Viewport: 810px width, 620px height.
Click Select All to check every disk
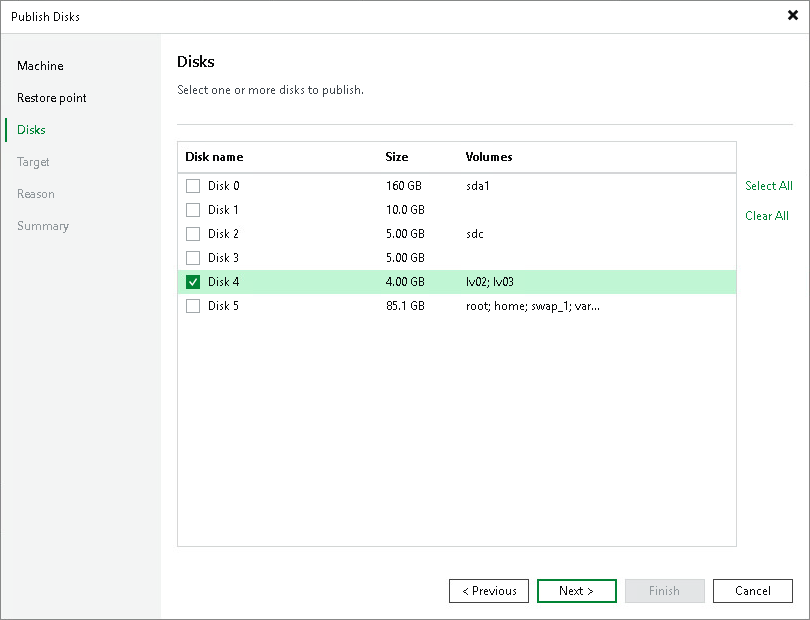pyautogui.click(x=769, y=185)
